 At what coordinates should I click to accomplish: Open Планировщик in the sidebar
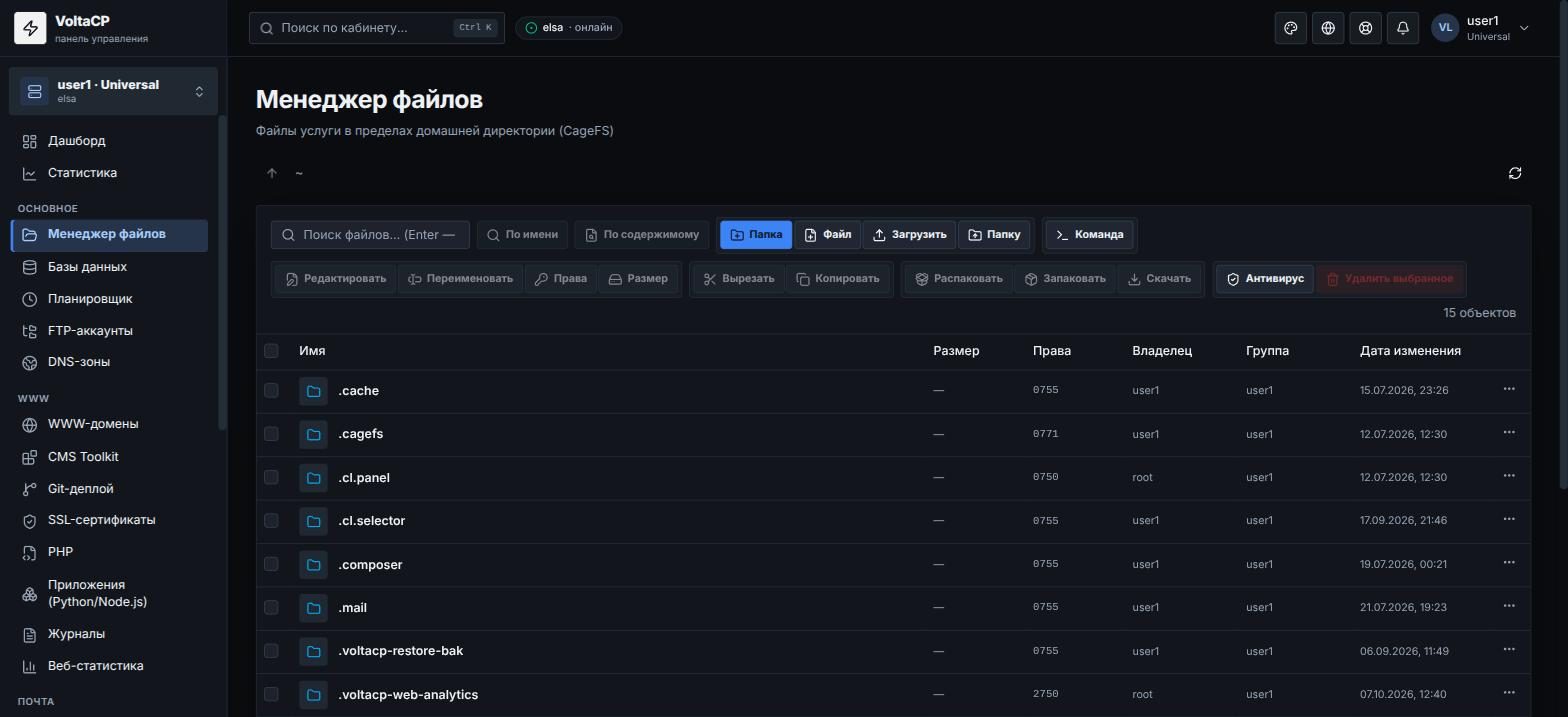coord(110,299)
